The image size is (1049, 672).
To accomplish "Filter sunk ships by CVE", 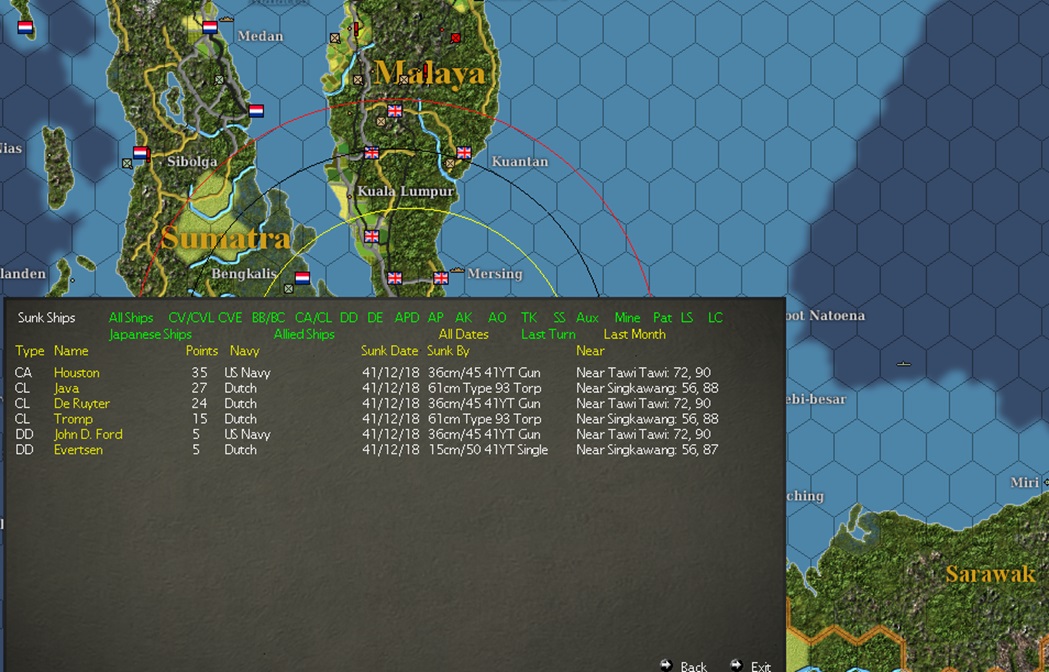I will point(230,317).
